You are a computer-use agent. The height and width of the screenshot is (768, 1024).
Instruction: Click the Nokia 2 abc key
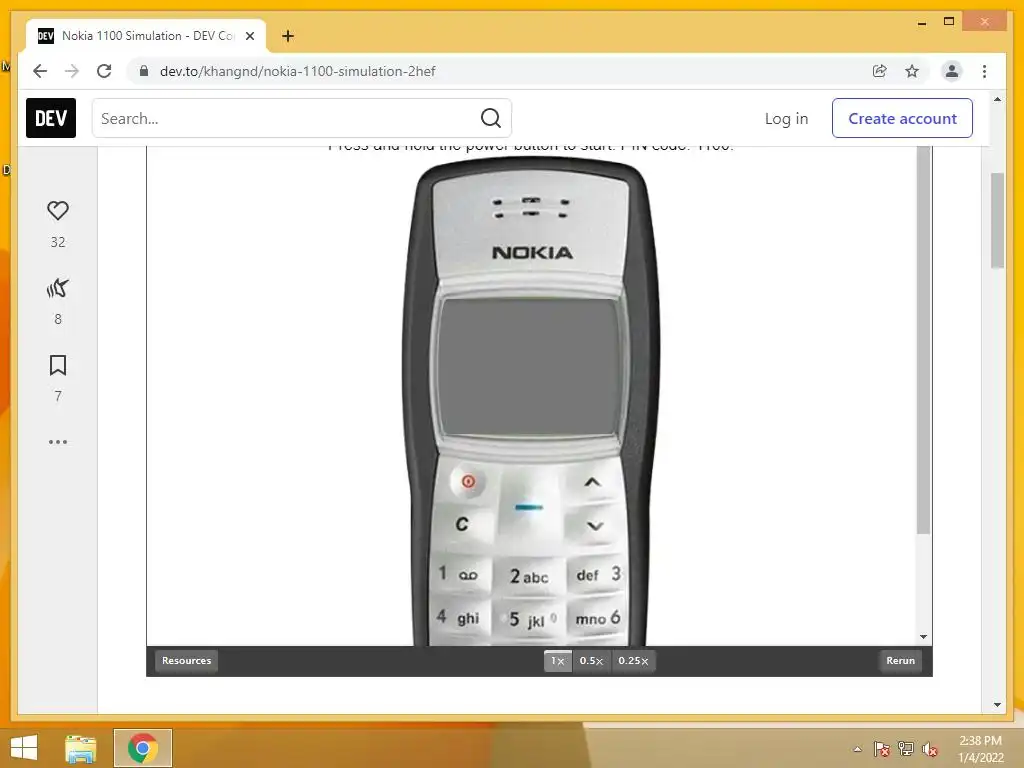529,577
